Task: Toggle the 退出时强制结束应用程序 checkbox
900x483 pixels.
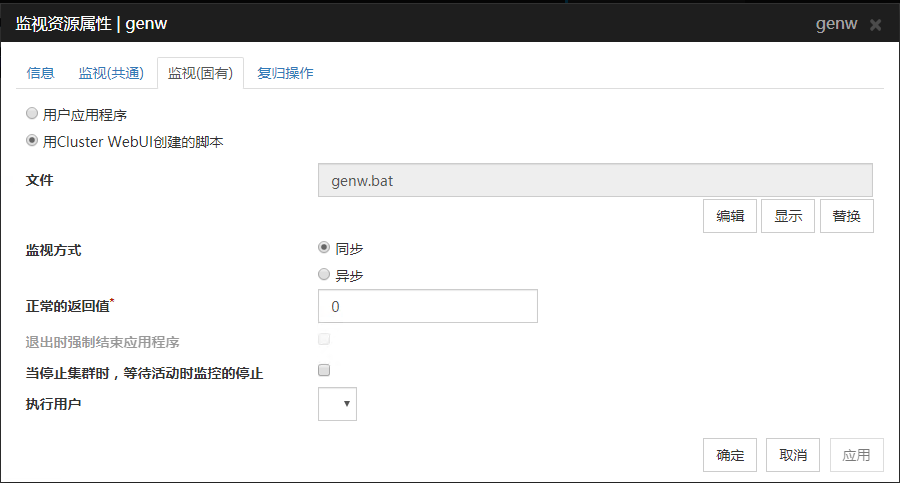Action: tap(324, 339)
